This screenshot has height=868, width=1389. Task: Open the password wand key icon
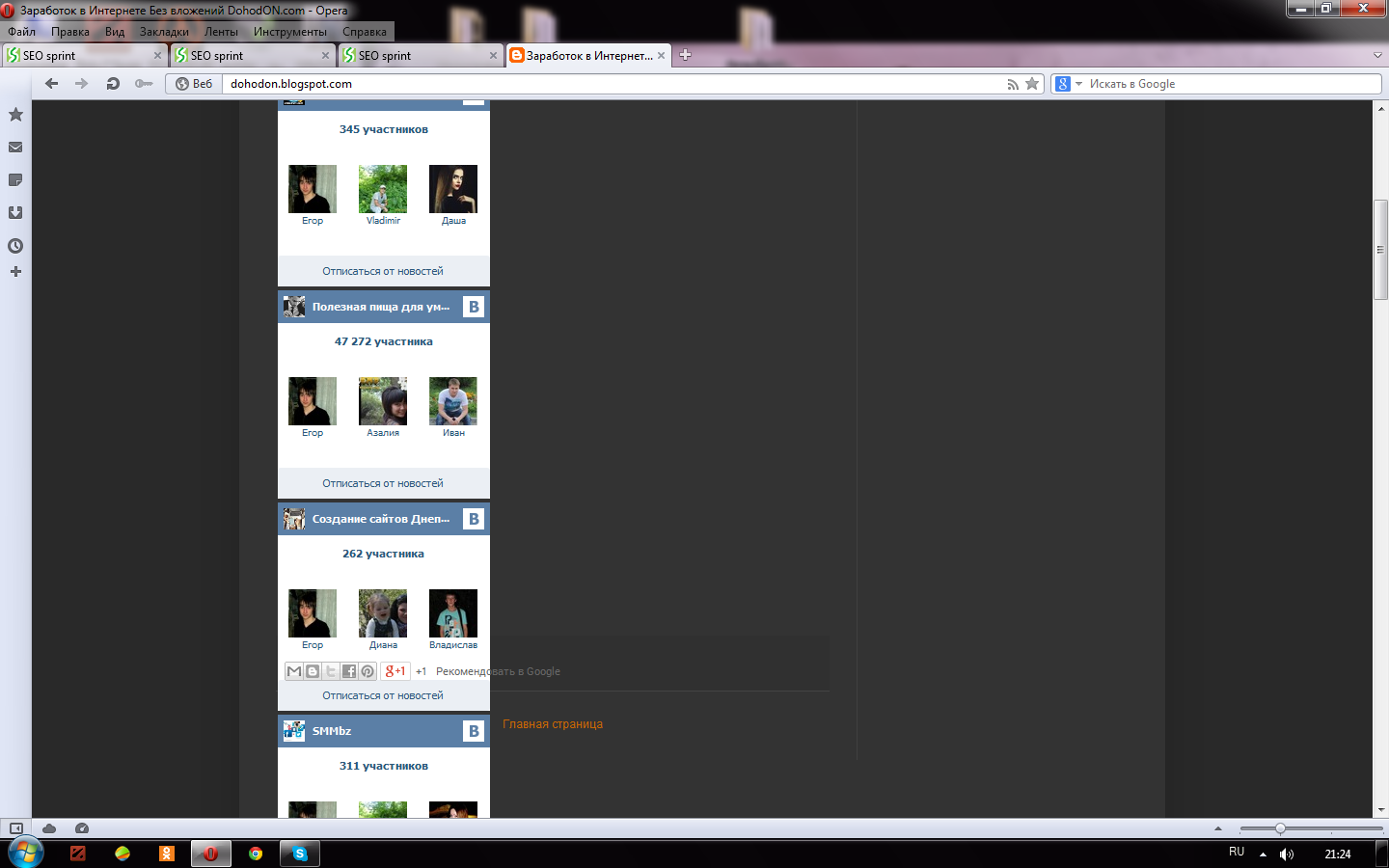pyautogui.click(x=144, y=84)
